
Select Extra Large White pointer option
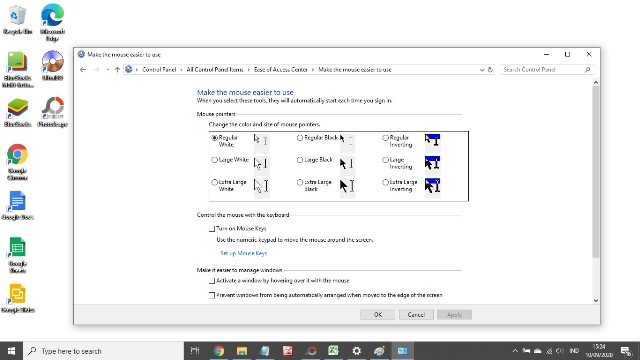[214, 182]
